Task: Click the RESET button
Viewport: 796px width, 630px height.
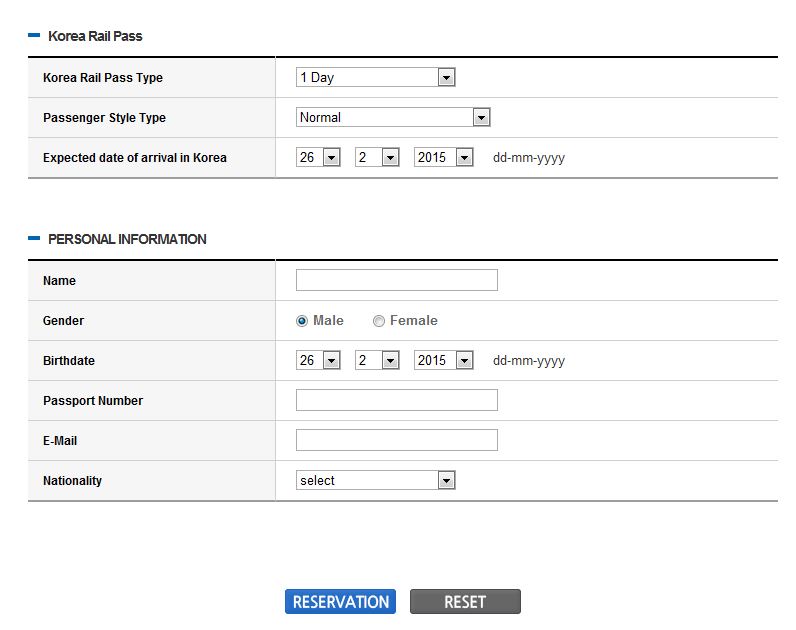Action: coord(465,602)
